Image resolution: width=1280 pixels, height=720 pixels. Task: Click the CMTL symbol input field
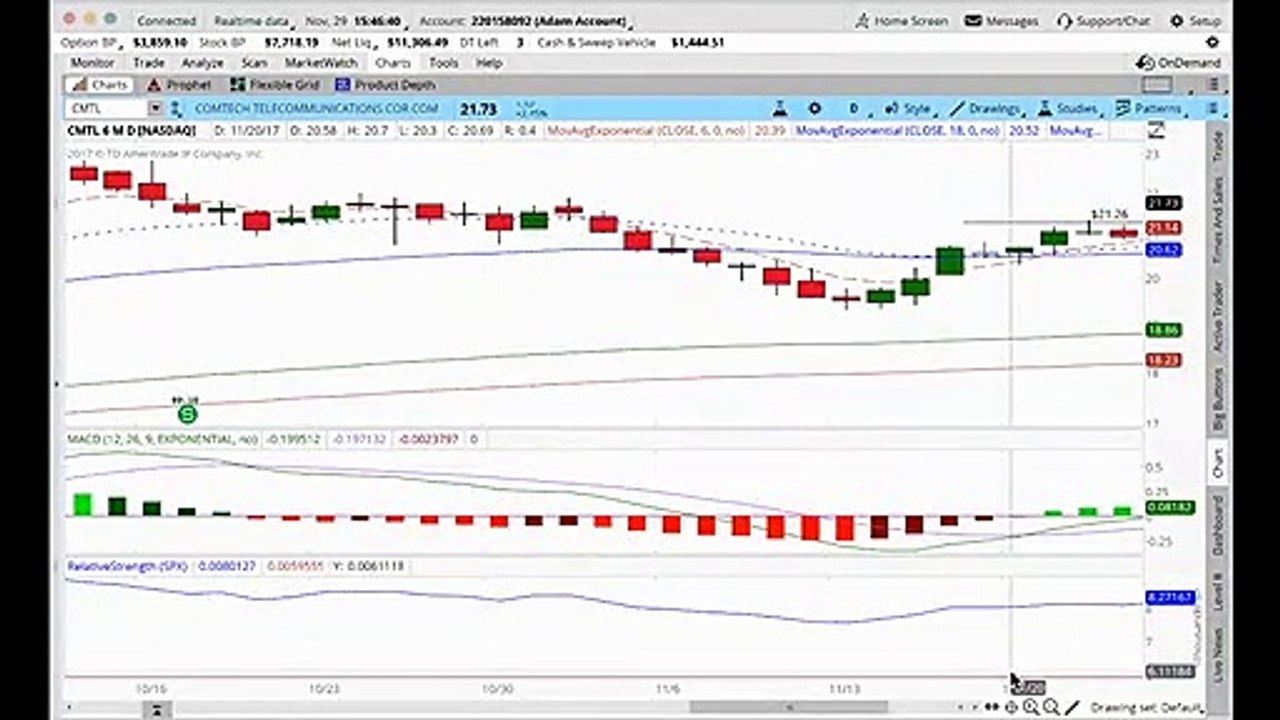[x=108, y=109]
